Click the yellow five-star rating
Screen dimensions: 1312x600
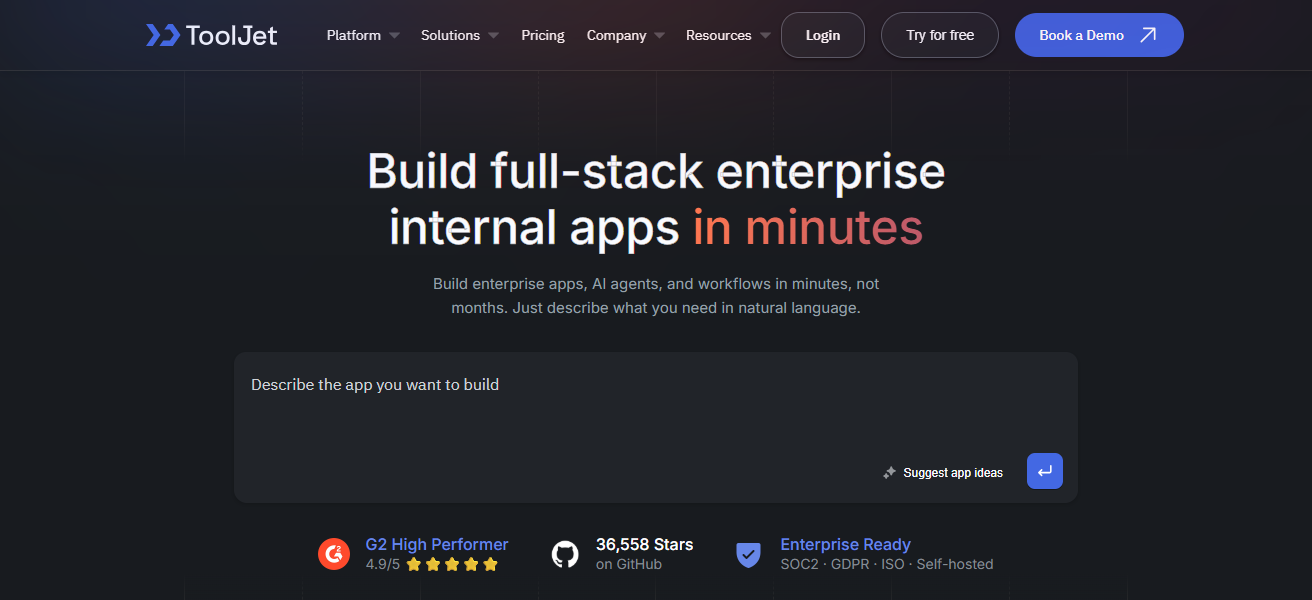point(451,564)
